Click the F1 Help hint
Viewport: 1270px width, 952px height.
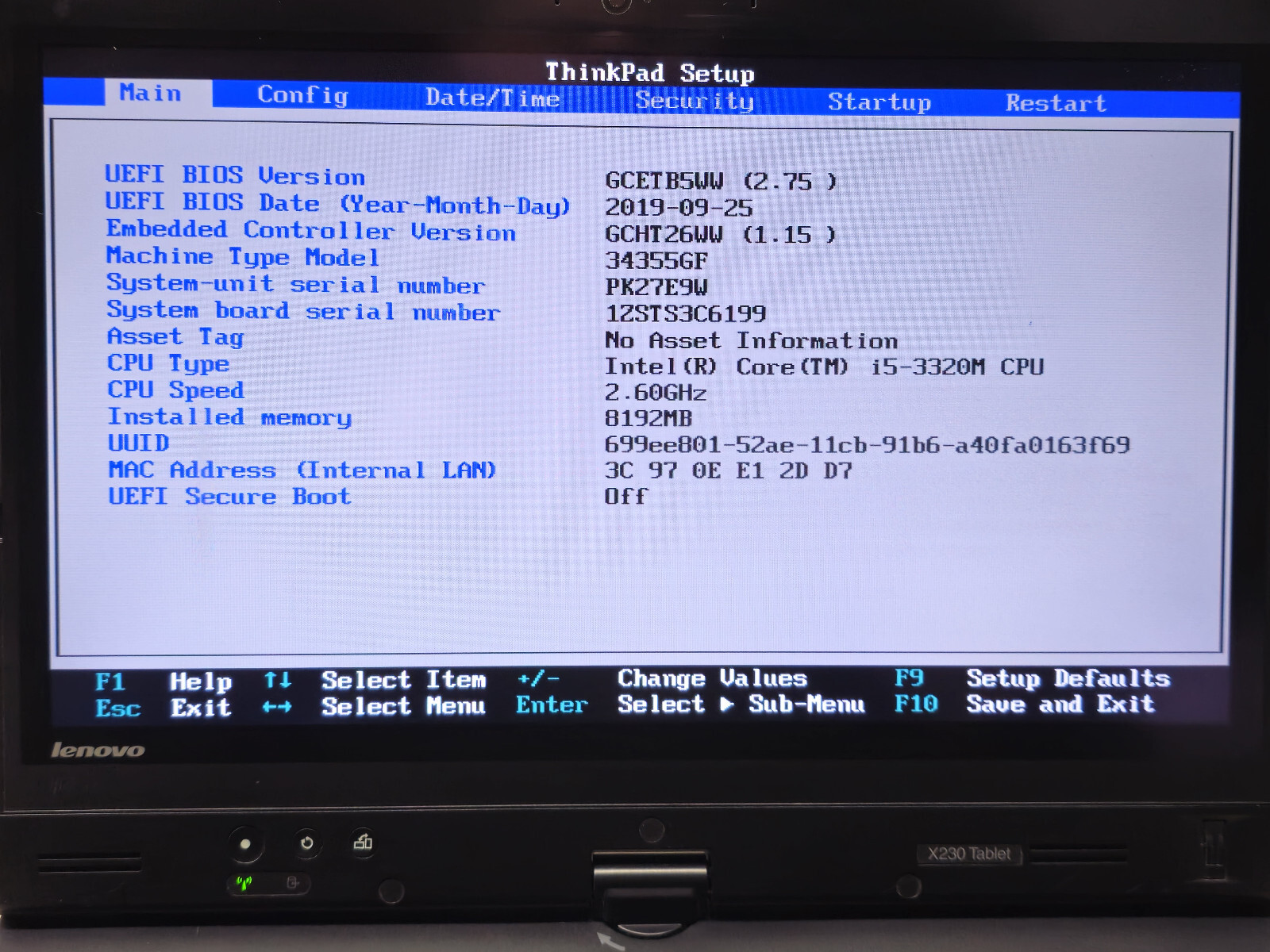(x=164, y=681)
